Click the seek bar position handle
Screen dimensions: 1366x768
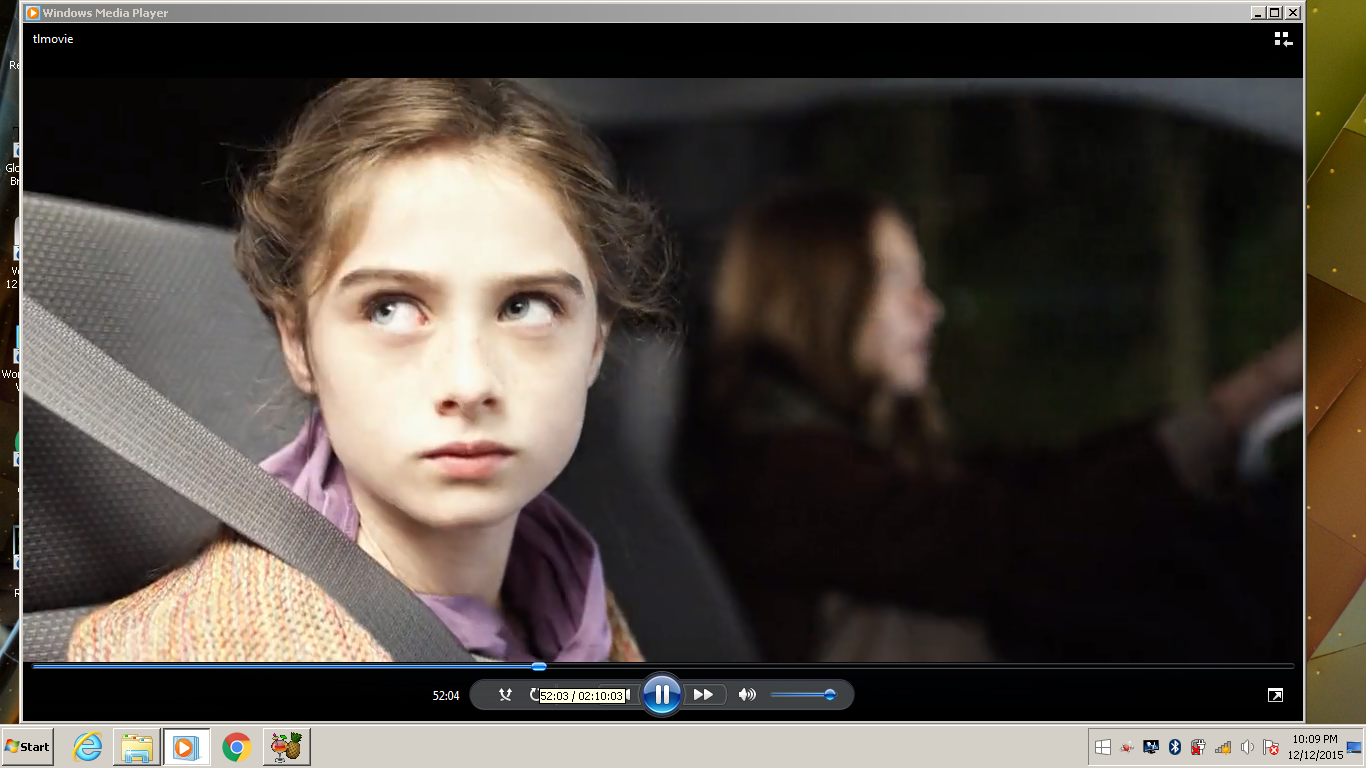(539, 666)
